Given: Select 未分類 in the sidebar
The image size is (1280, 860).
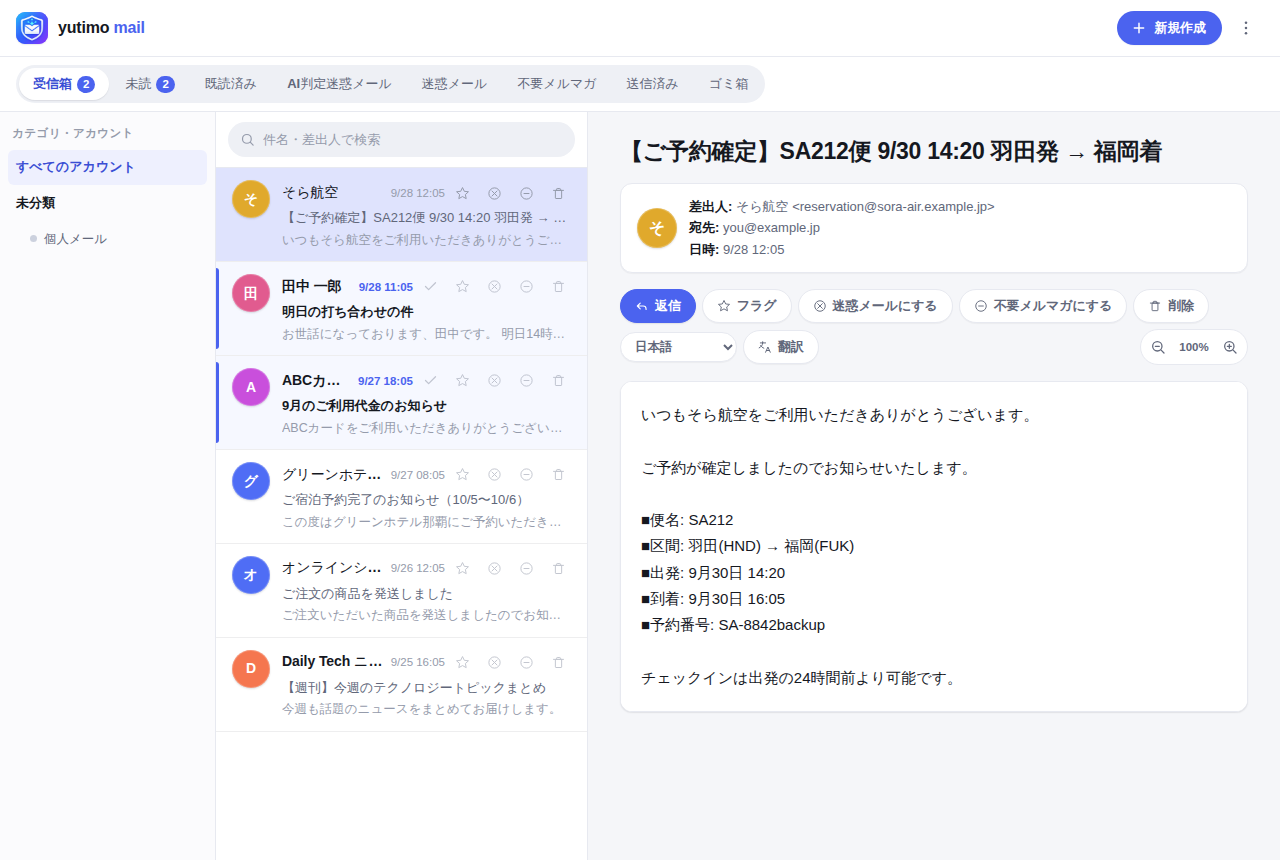Looking at the screenshot, I should point(107,203).
